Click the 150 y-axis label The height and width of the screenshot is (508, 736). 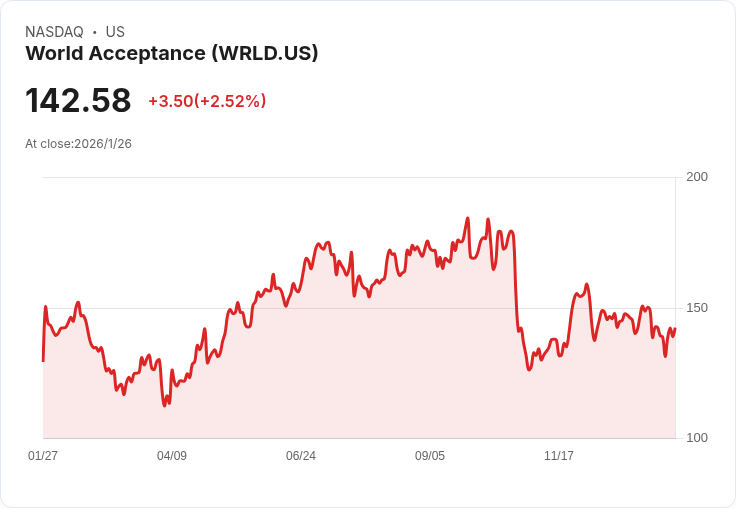[697, 308]
